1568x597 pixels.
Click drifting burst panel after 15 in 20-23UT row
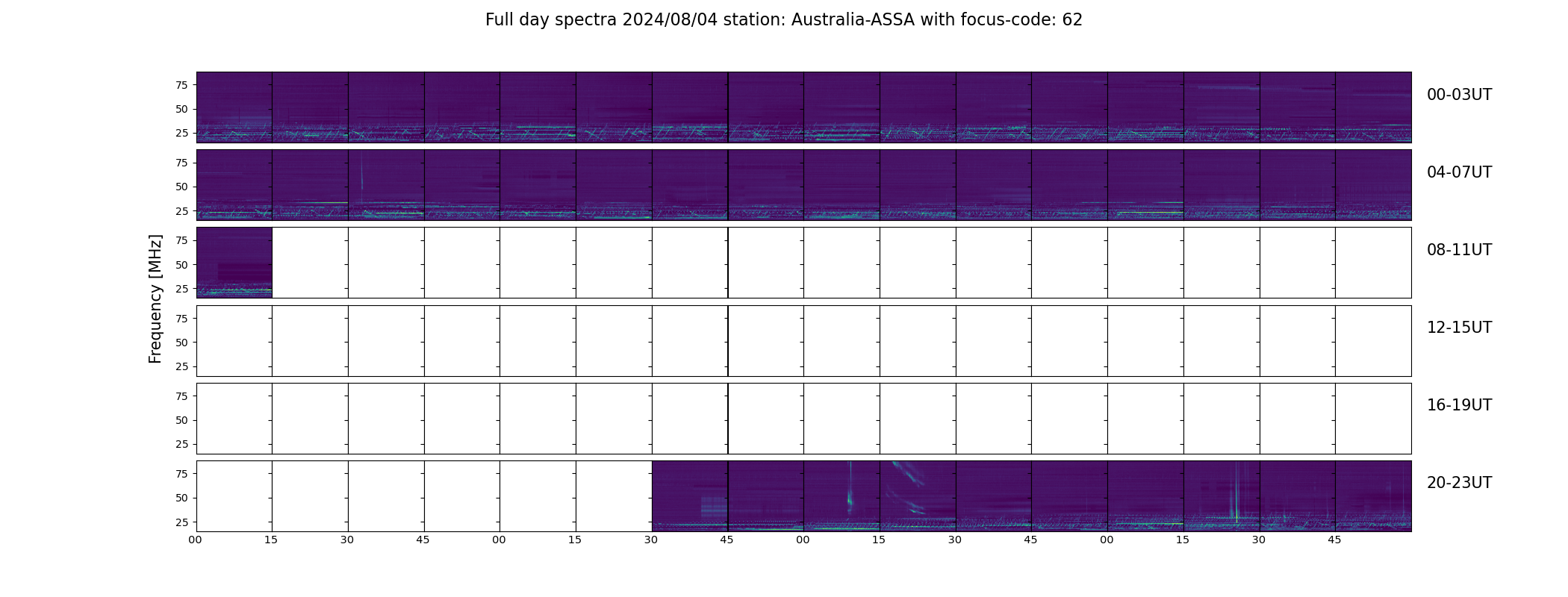pos(918,496)
